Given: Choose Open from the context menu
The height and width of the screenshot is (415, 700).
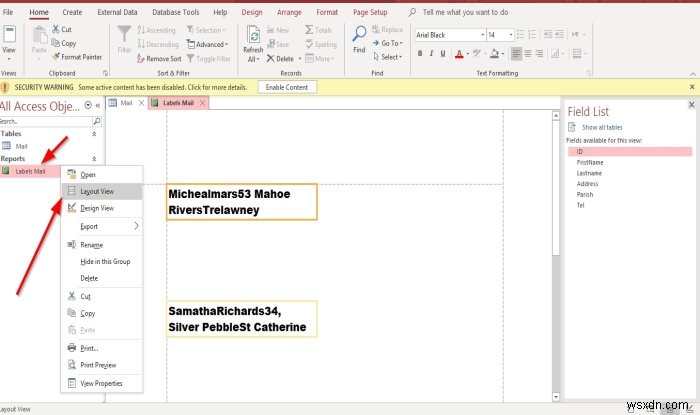Looking at the screenshot, I should [x=102, y=175].
